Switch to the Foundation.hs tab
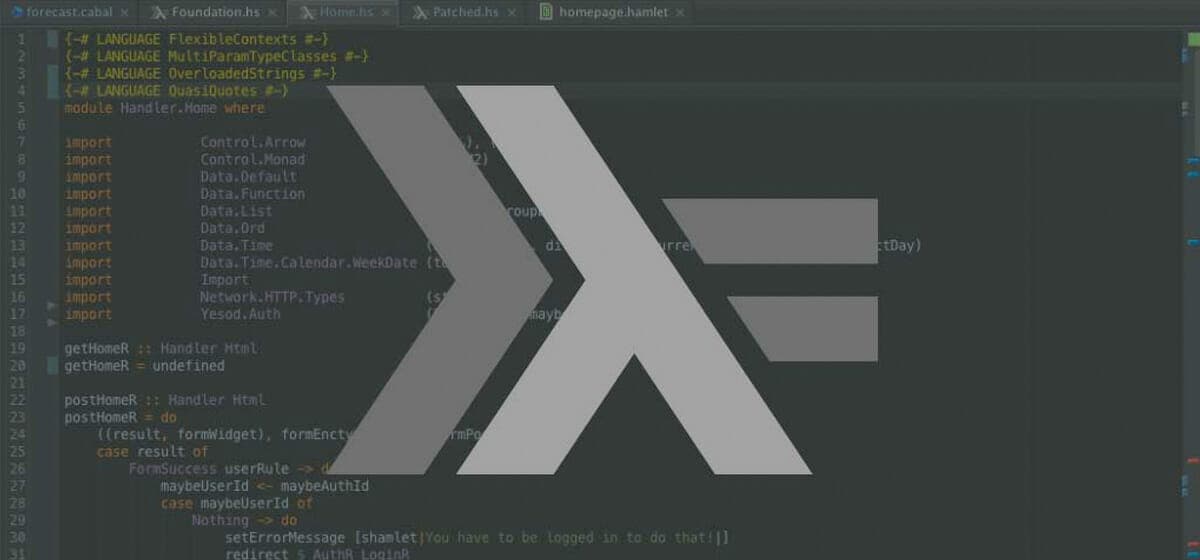The height and width of the screenshot is (560, 1200). click(216, 13)
